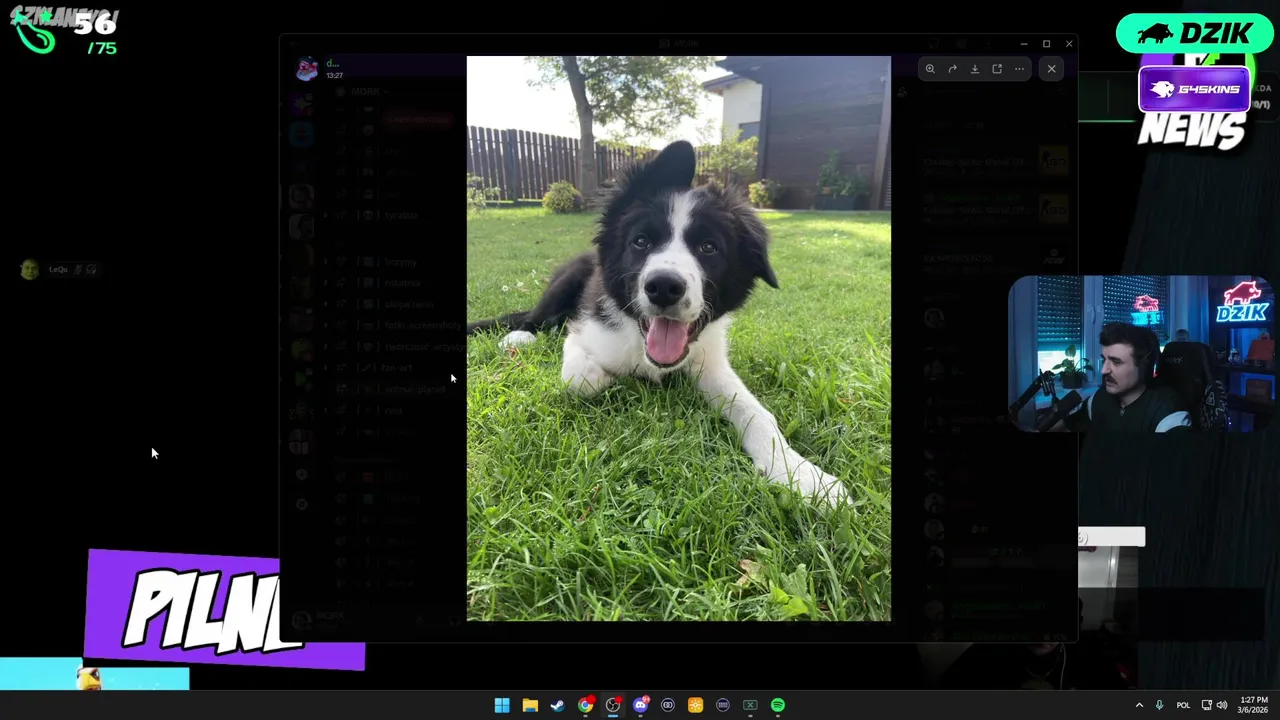Click the microphone tray icon
The height and width of the screenshot is (720, 1280).
(1159, 705)
